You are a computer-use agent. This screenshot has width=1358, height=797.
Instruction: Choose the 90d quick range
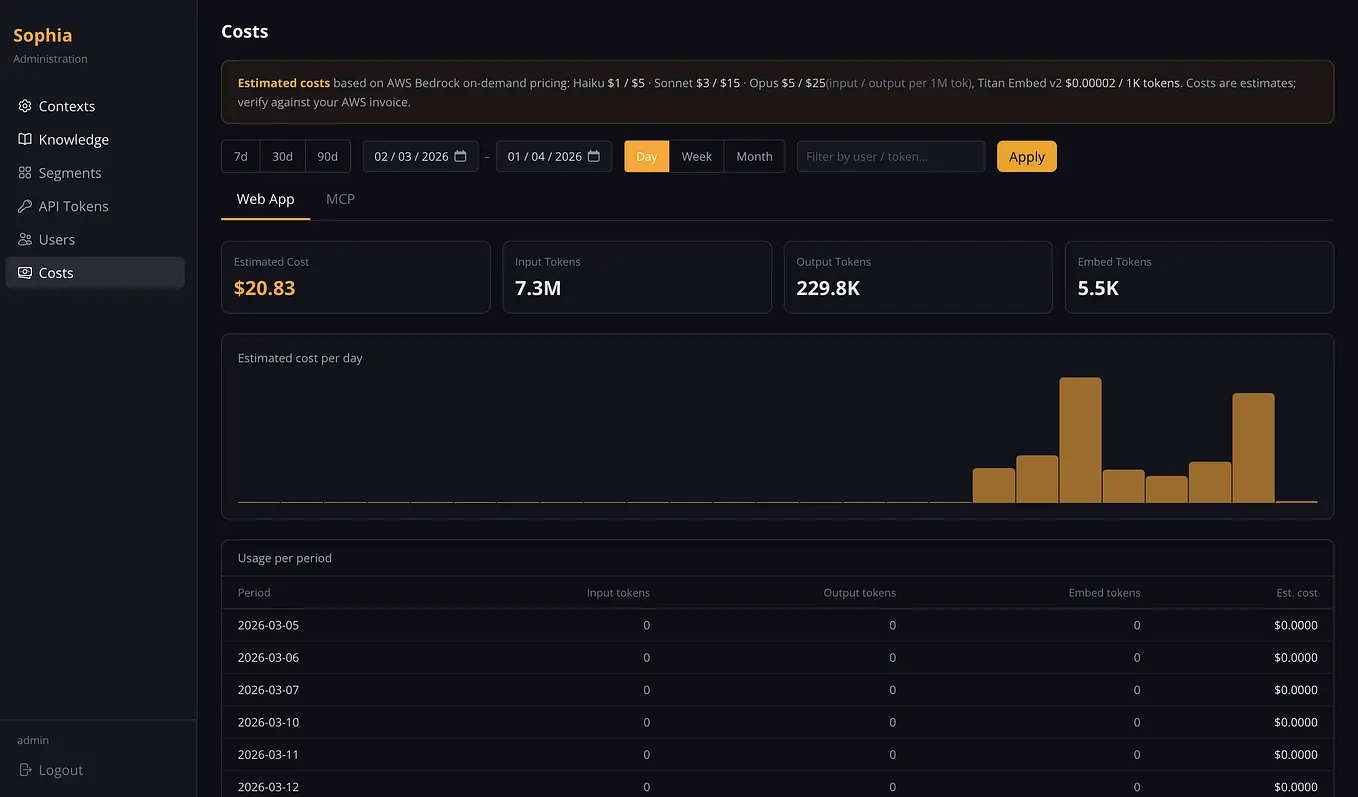[328, 156]
